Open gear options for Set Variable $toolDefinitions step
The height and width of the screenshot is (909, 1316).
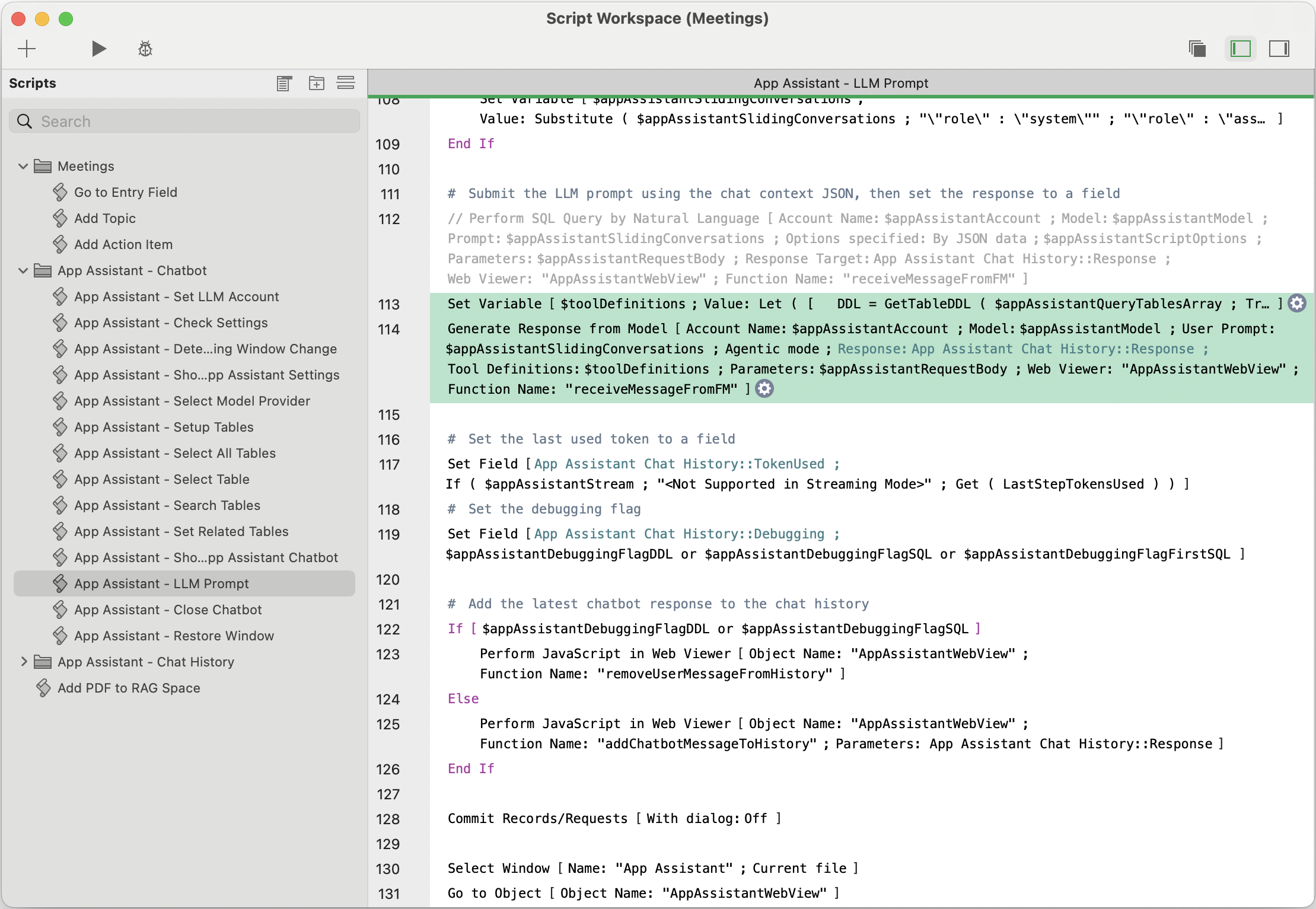[x=1297, y=304]
